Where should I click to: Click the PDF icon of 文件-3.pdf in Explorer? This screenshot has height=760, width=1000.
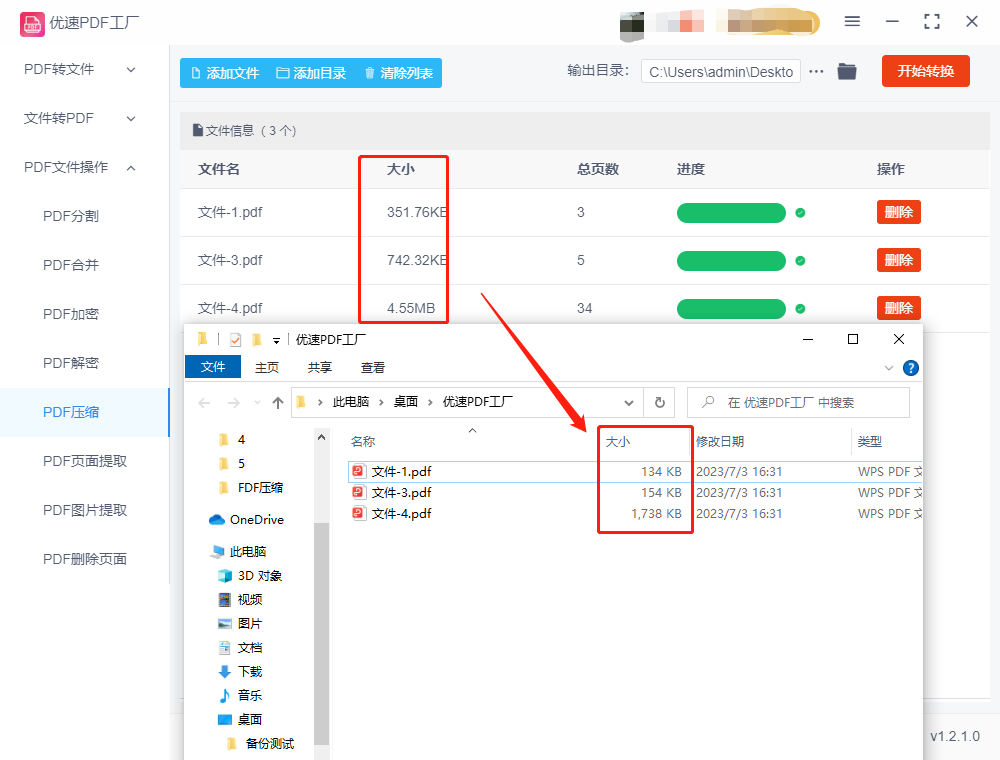point(358,492)
